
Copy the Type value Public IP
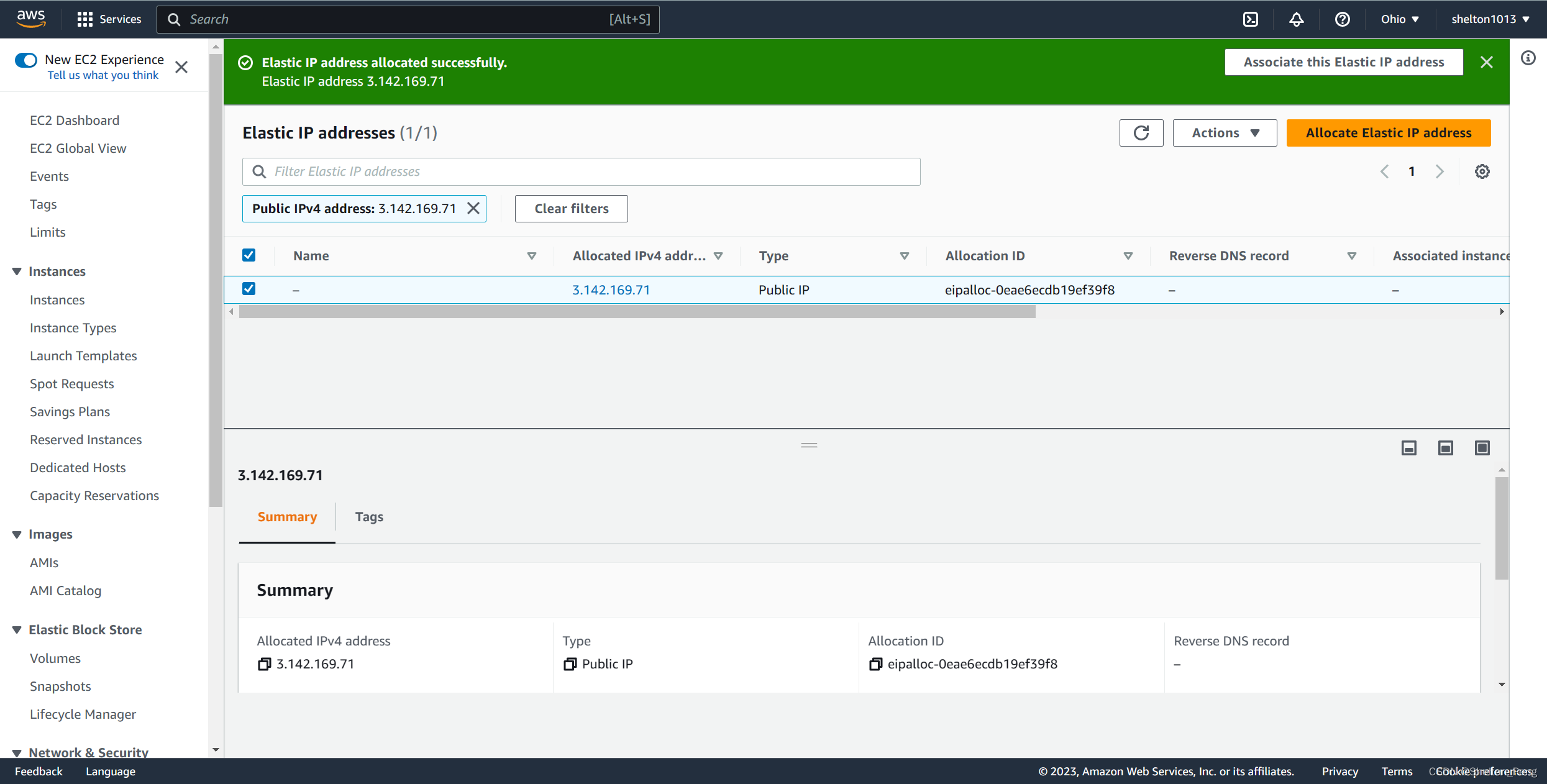pyautogui.click(x=570, y=664)
